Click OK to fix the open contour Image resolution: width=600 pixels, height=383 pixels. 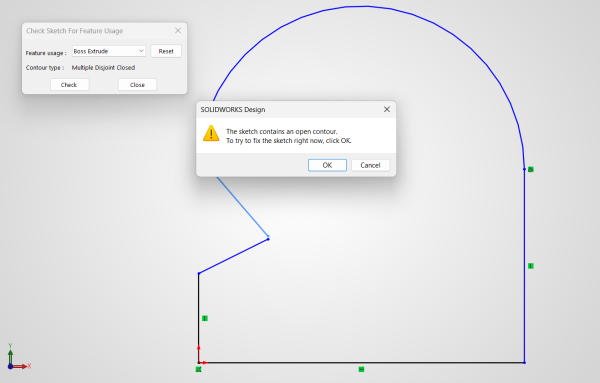(x=327, y=165)
